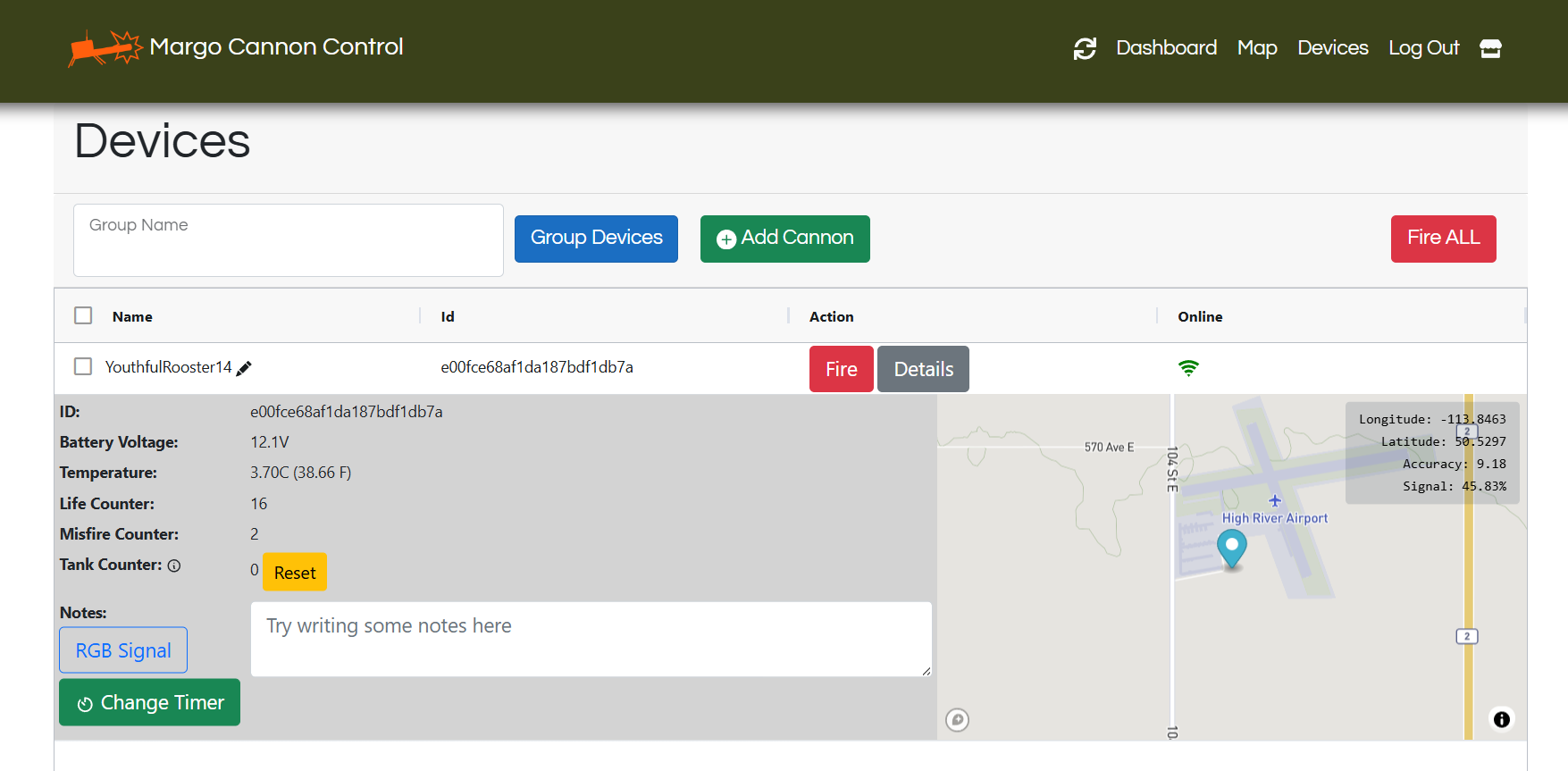Click the refresh icon in navbar
This screenshot has height=771, width=1568.
click(1085, 48)
